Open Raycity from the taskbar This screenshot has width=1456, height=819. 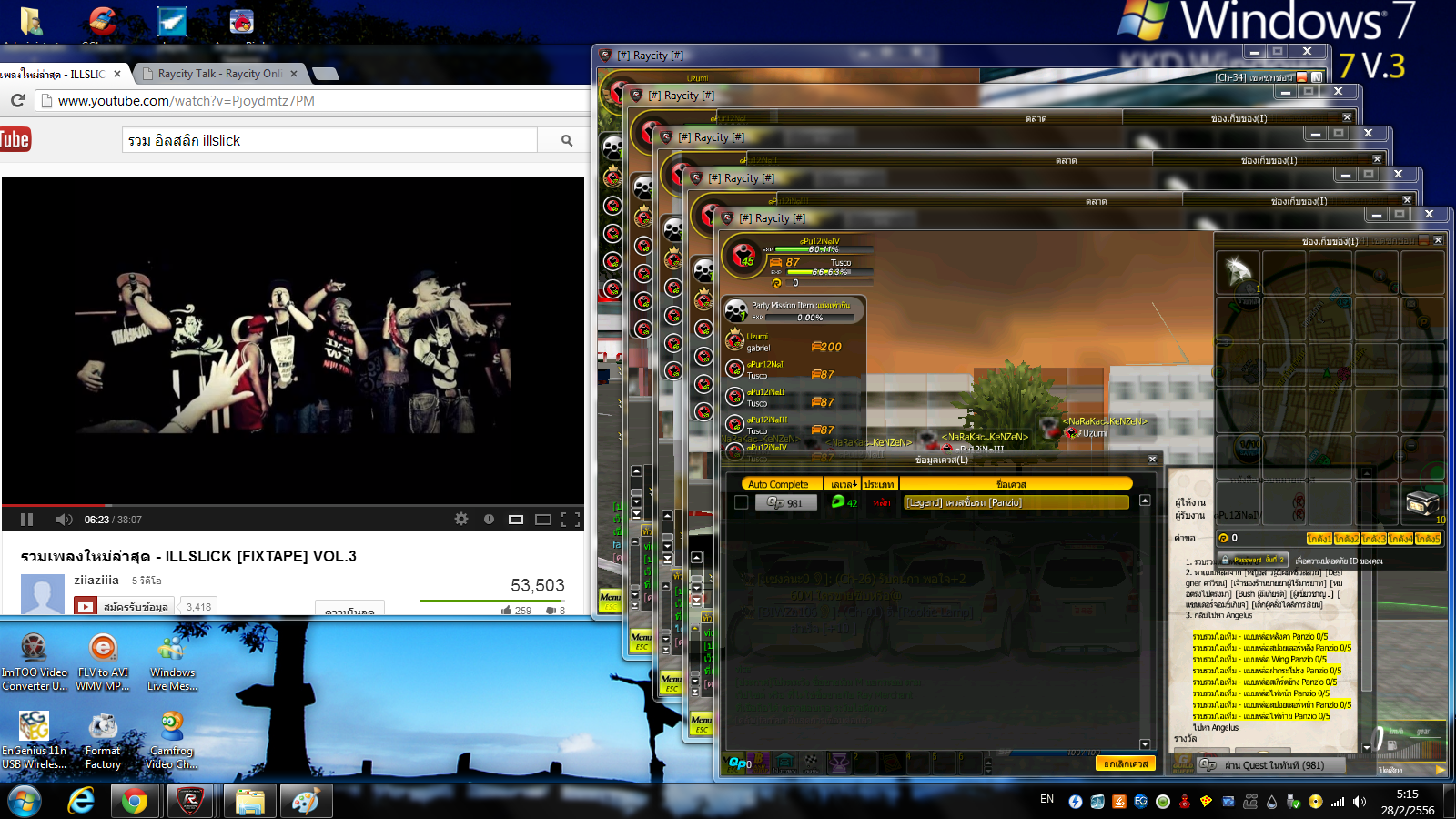coord(189,801)
